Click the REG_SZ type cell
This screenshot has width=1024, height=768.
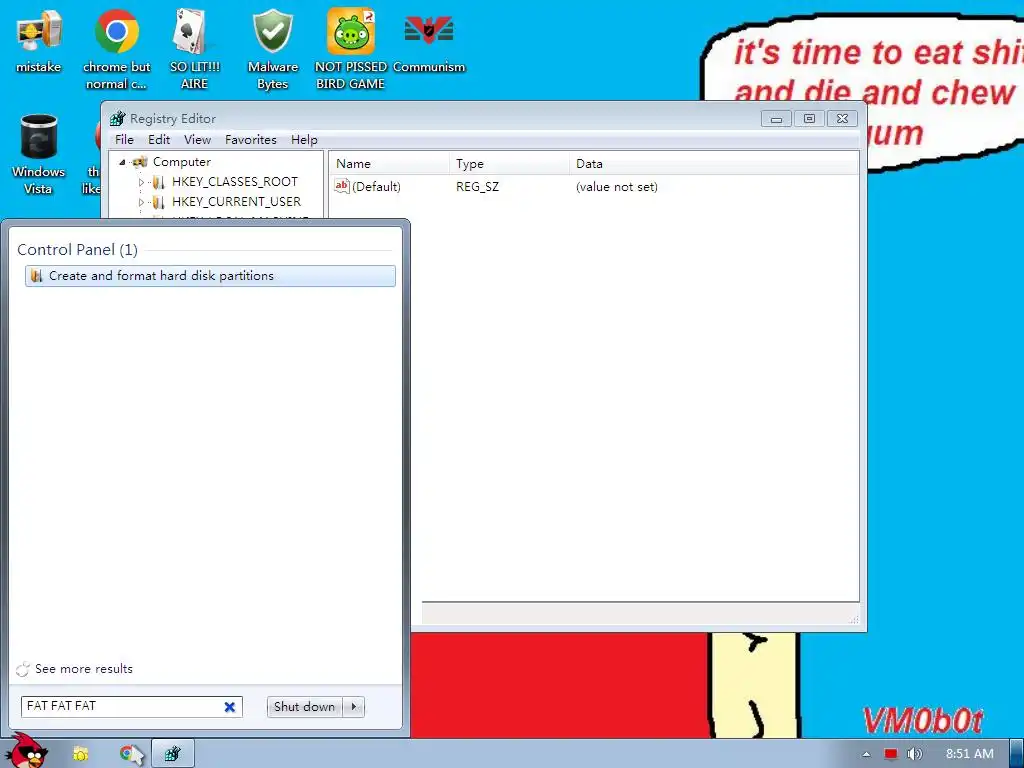coord(477,187)
